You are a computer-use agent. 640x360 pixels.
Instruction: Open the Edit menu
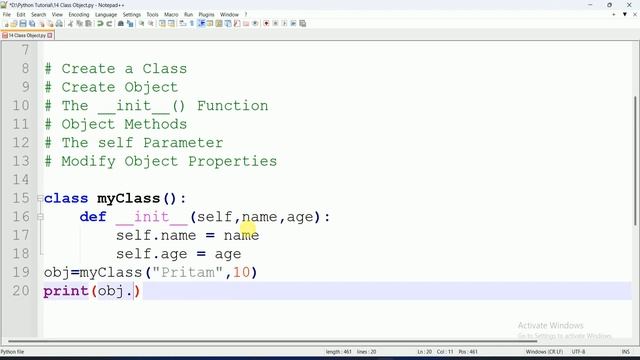coord(21,14)
